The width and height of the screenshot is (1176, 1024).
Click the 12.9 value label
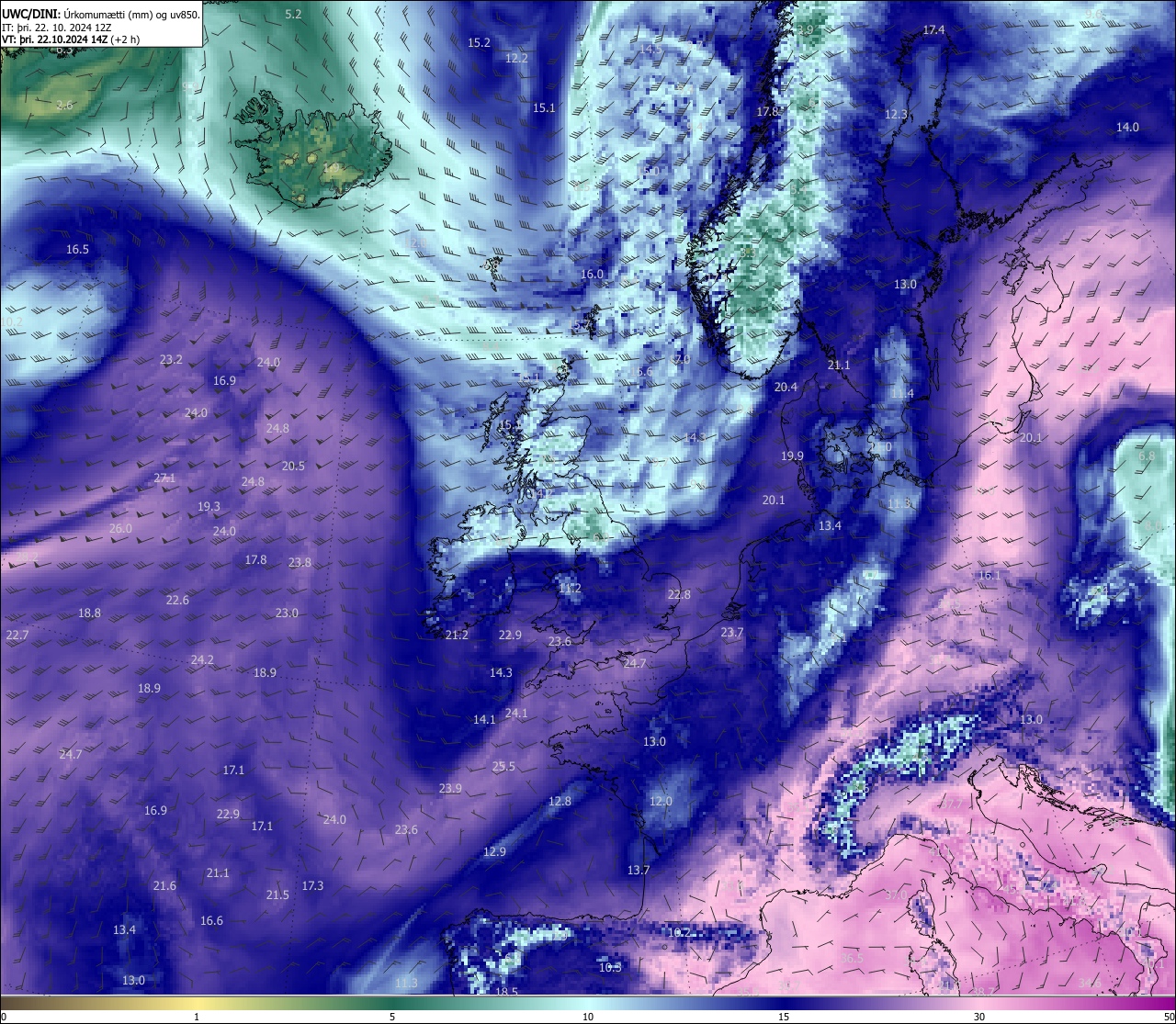pyautogui.click(x=494, y=851)
